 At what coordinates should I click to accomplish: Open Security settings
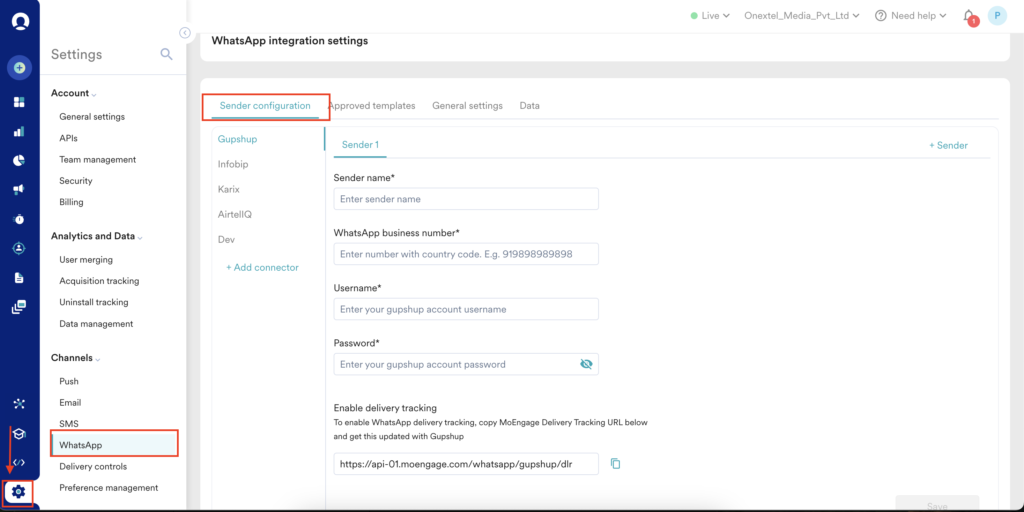coord(76,181)
